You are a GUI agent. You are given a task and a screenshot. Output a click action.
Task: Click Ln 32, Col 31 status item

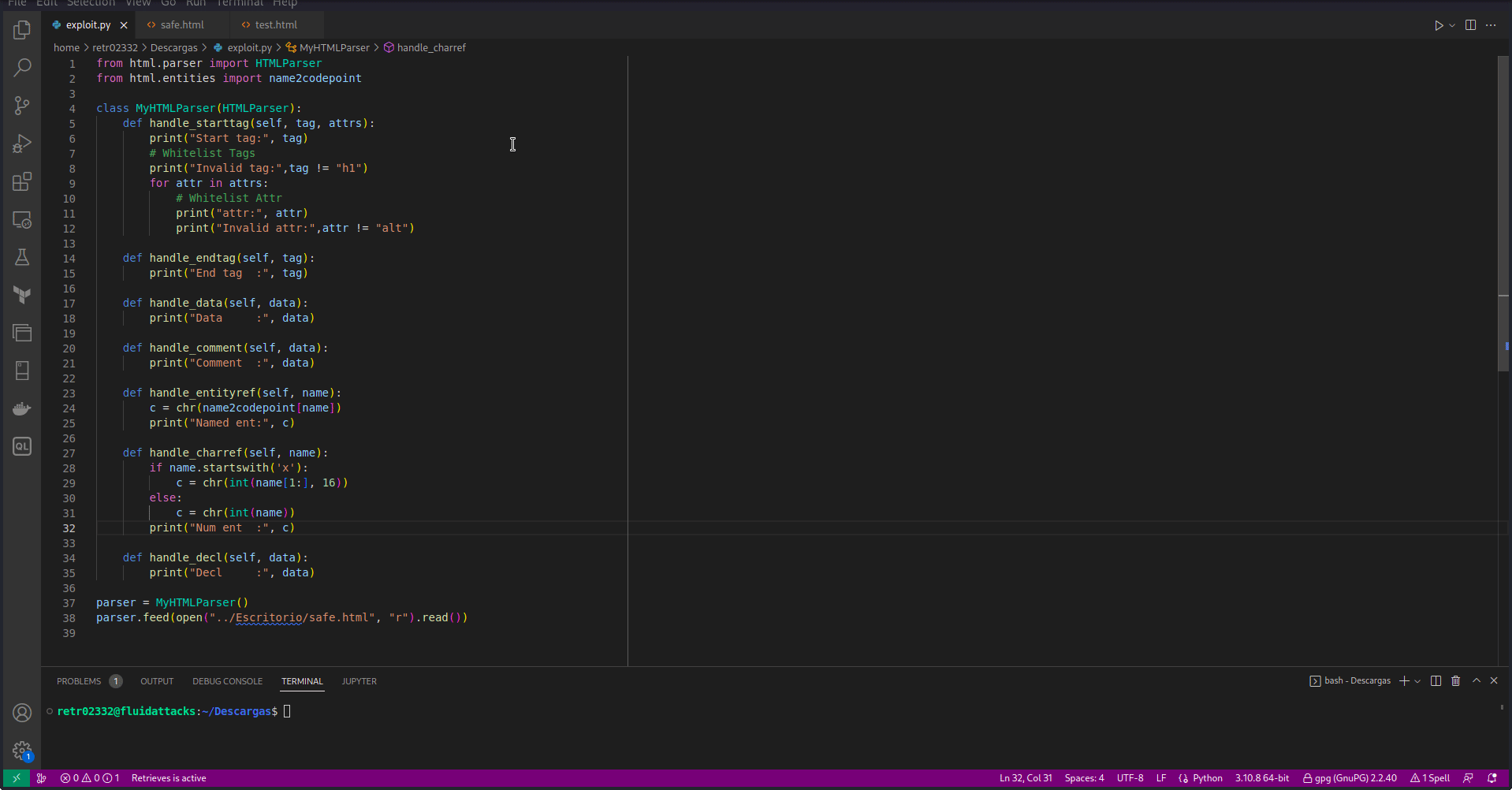[1026, 778]
